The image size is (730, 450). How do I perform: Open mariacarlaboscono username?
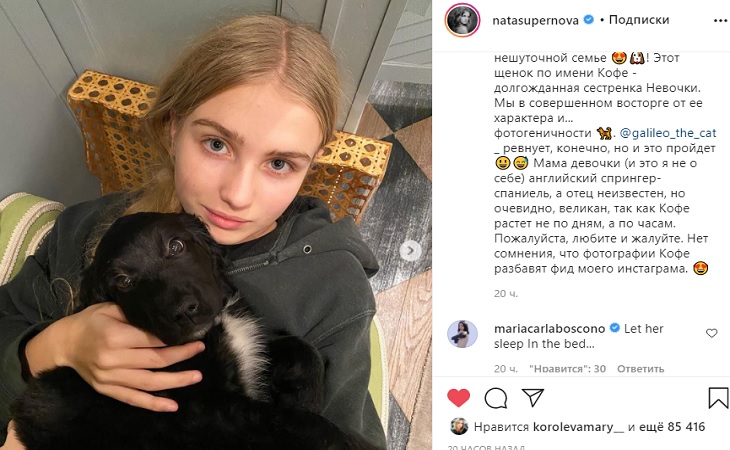pos(549,329)
